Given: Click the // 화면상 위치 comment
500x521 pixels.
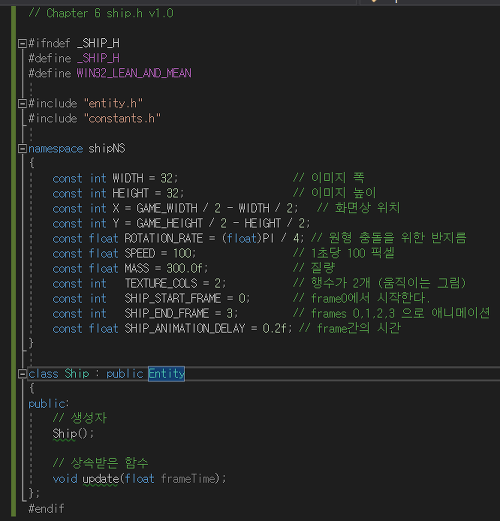Looking at the screenshot, I should click(x=359, y=208).
